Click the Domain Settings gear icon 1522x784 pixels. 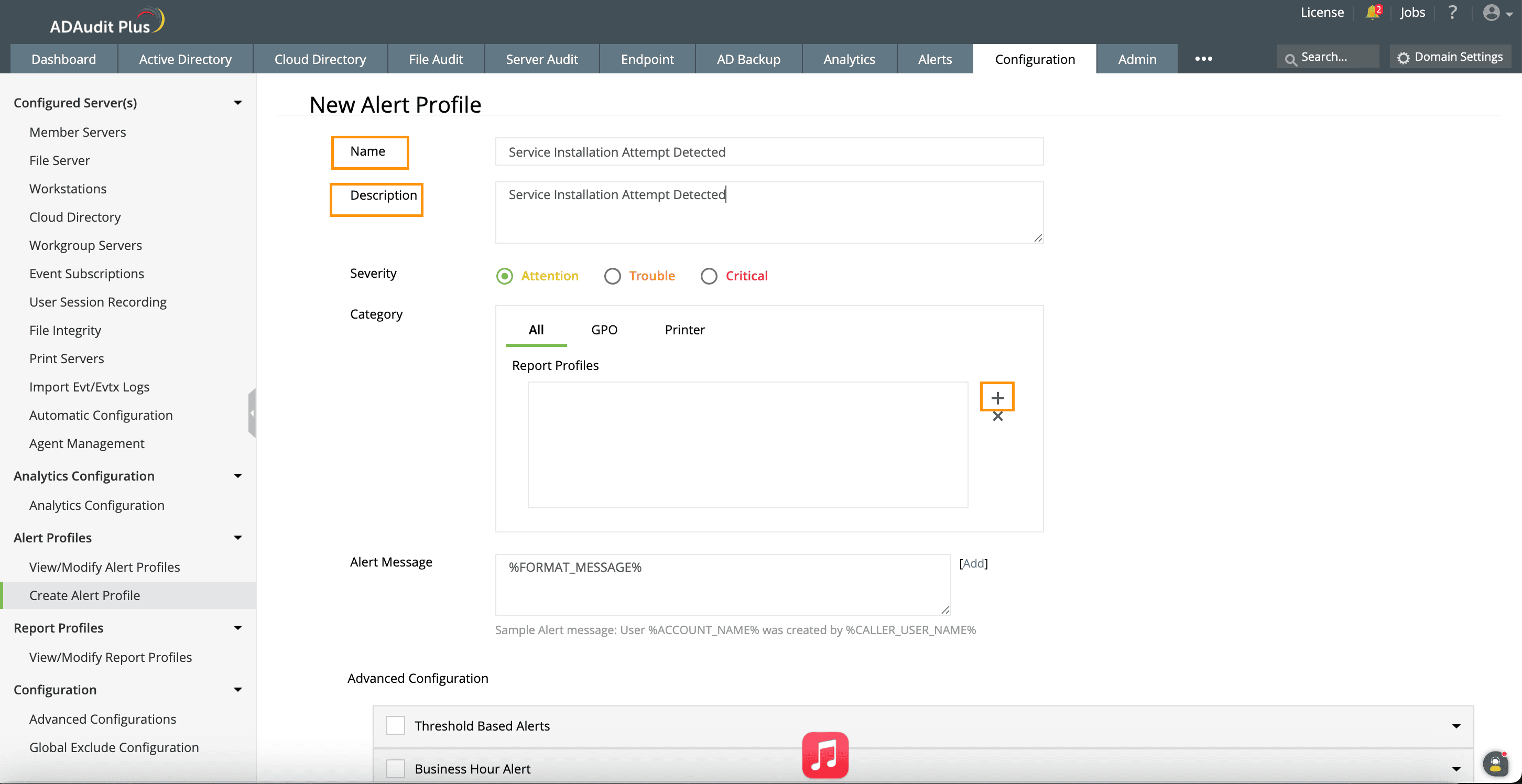pyautogui.click(x=1403, y=58)
